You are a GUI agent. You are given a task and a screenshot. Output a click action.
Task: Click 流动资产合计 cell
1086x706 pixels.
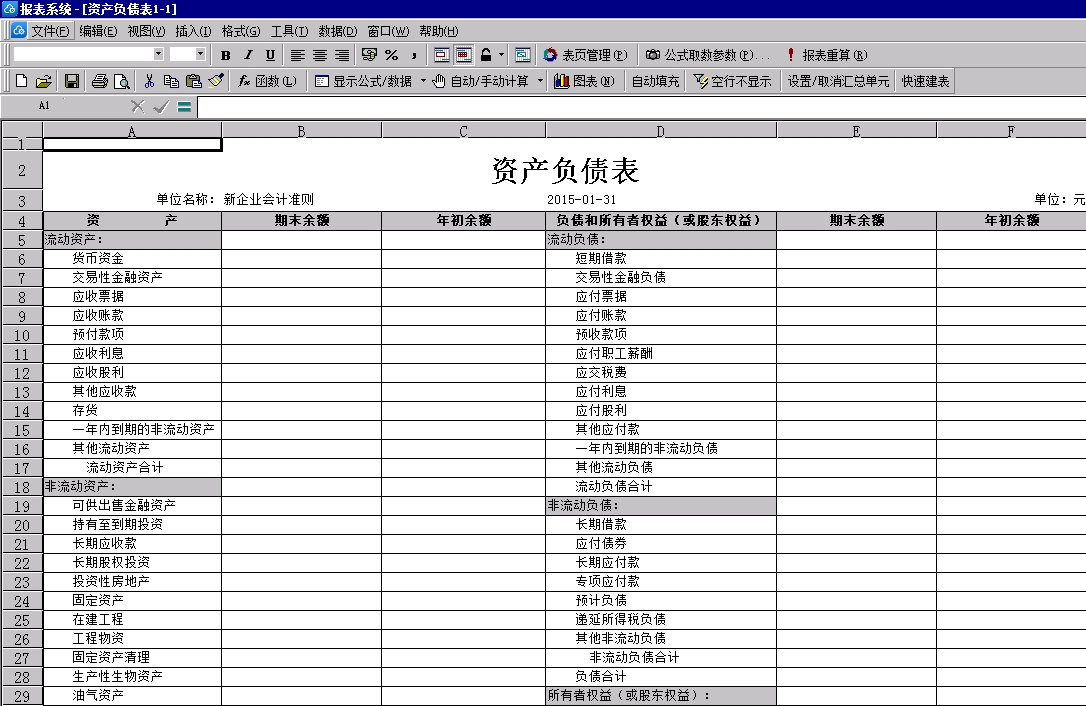(132, 468)
